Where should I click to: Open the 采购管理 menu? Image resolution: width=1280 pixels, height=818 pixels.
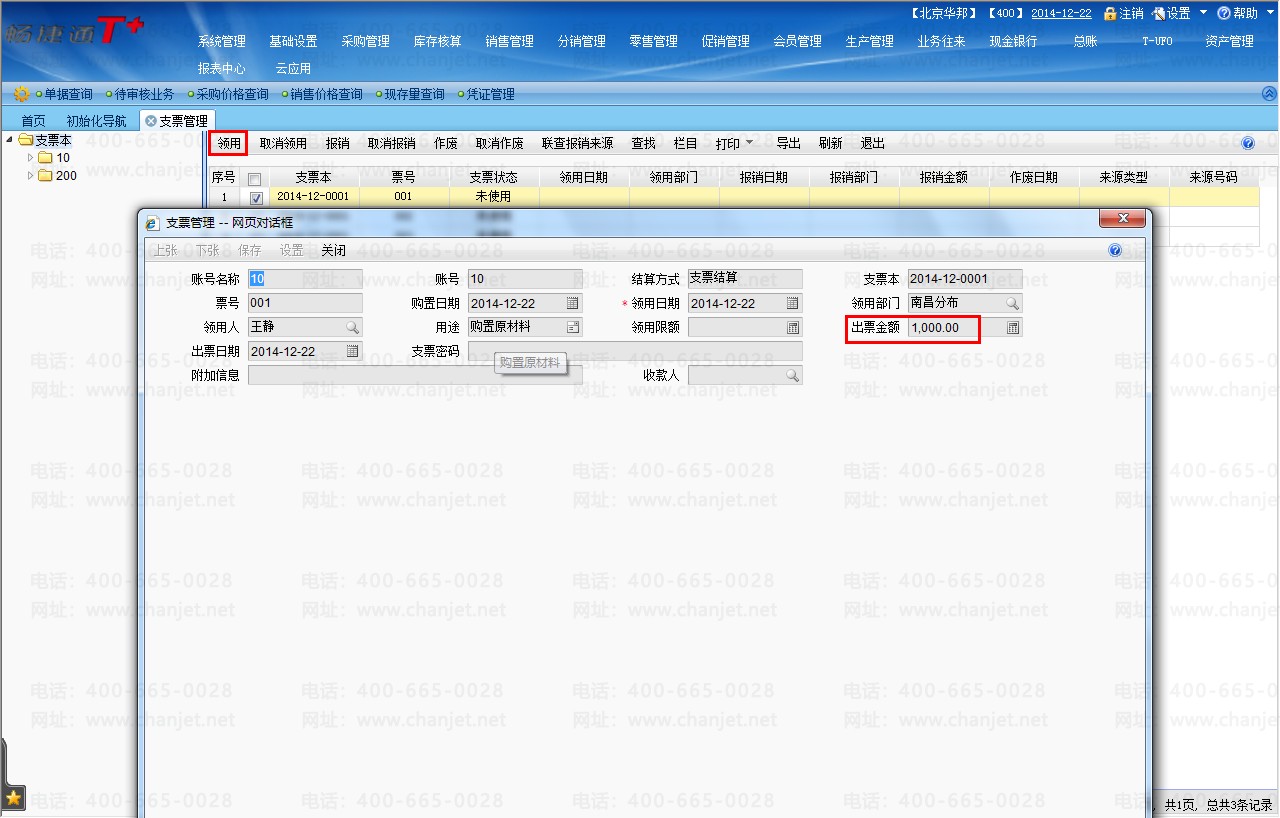(x=366, y=42)
